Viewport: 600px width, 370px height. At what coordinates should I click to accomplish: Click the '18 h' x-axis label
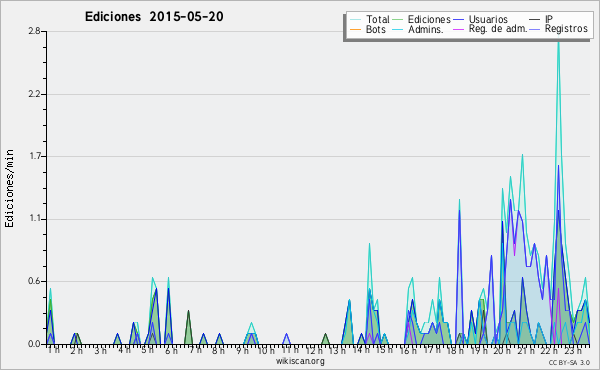click(x=455, y=351)
